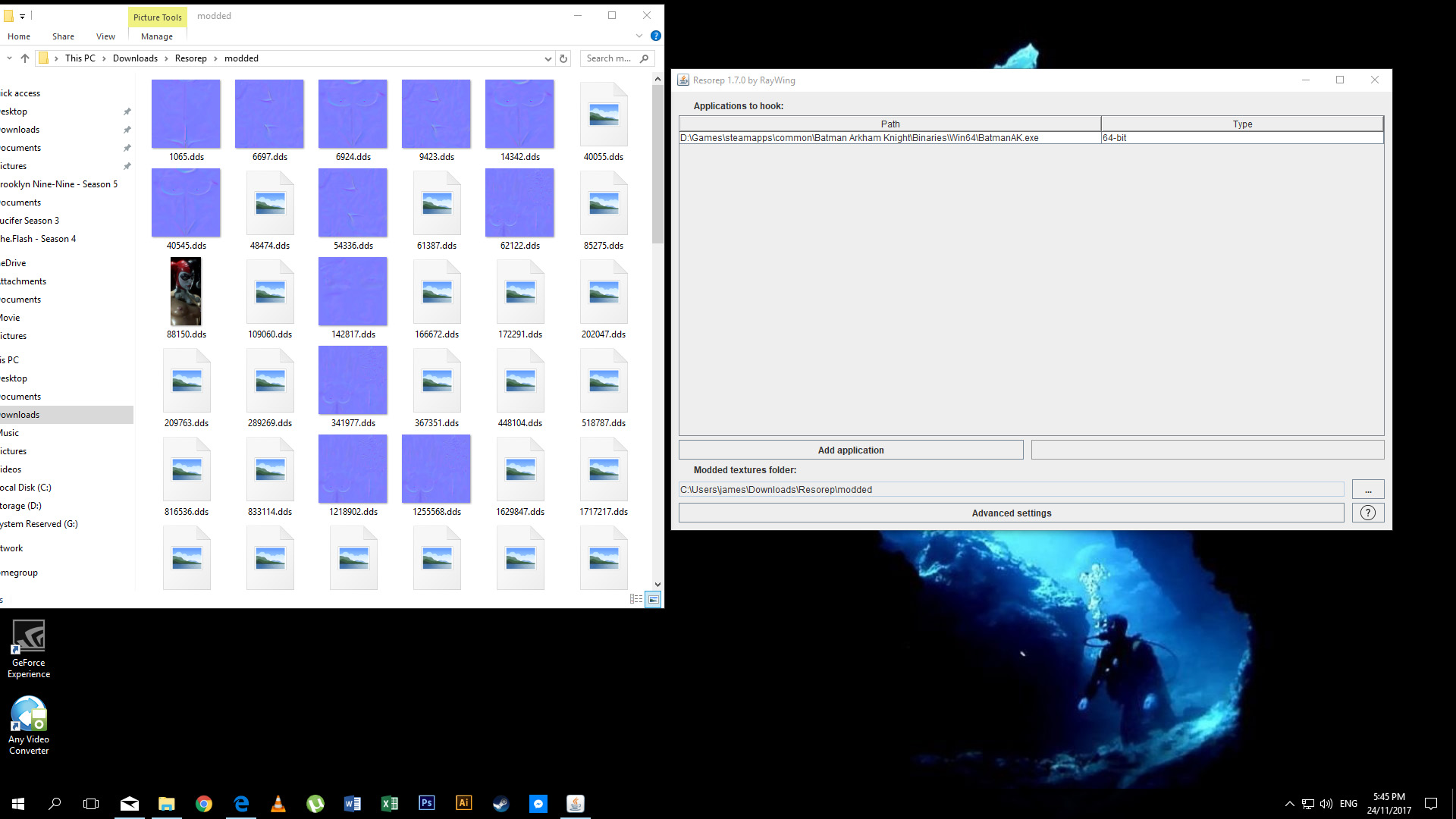This screenshot has height=819, width=1456.
Task: Select the 88150.dds thumbnail
Action: click(186, 292)
